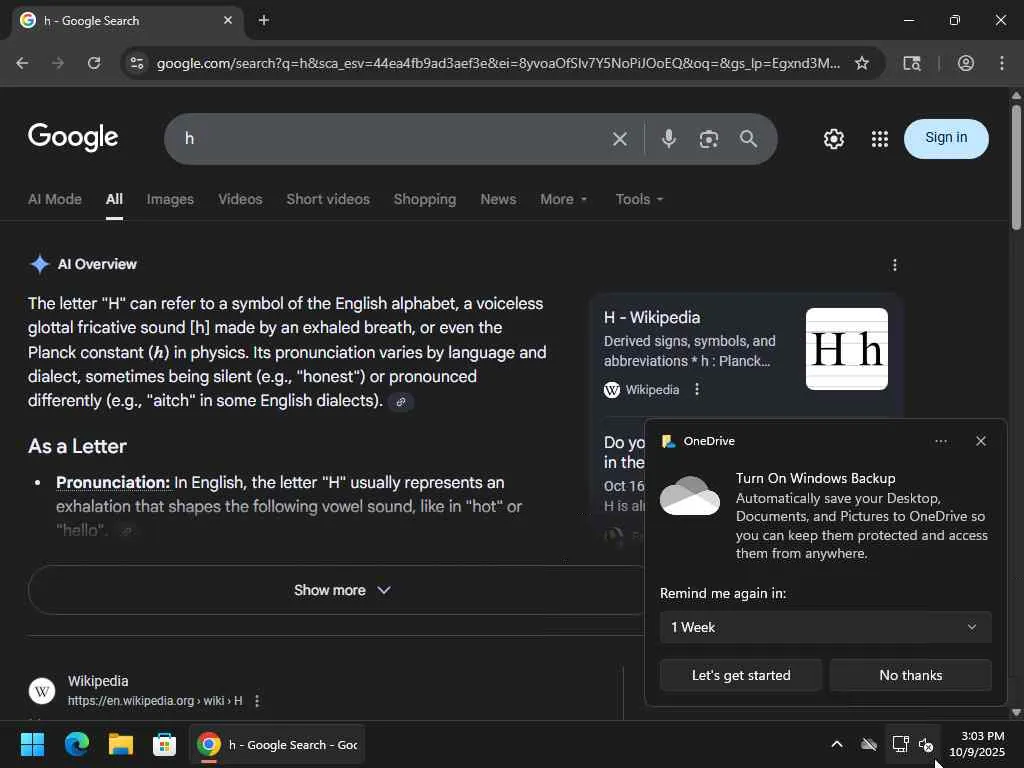The width and height of the screenshot is (1024, 768).
Task: Open Shopping results tab
Action: pos(424,199)
